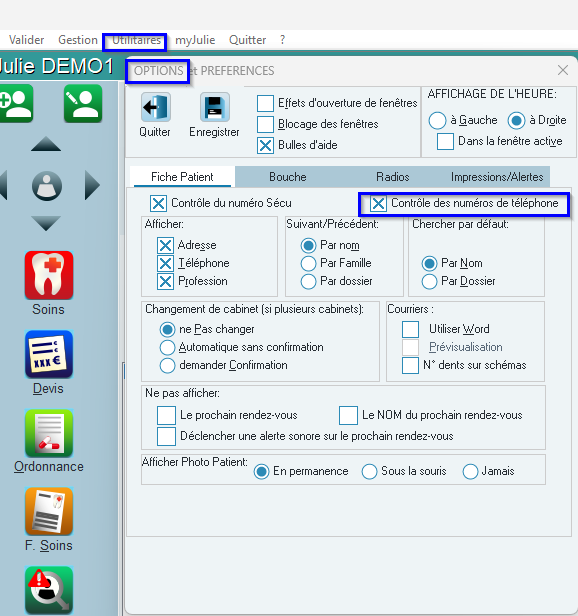Uncheck Afficher Profession

[165, 281]
